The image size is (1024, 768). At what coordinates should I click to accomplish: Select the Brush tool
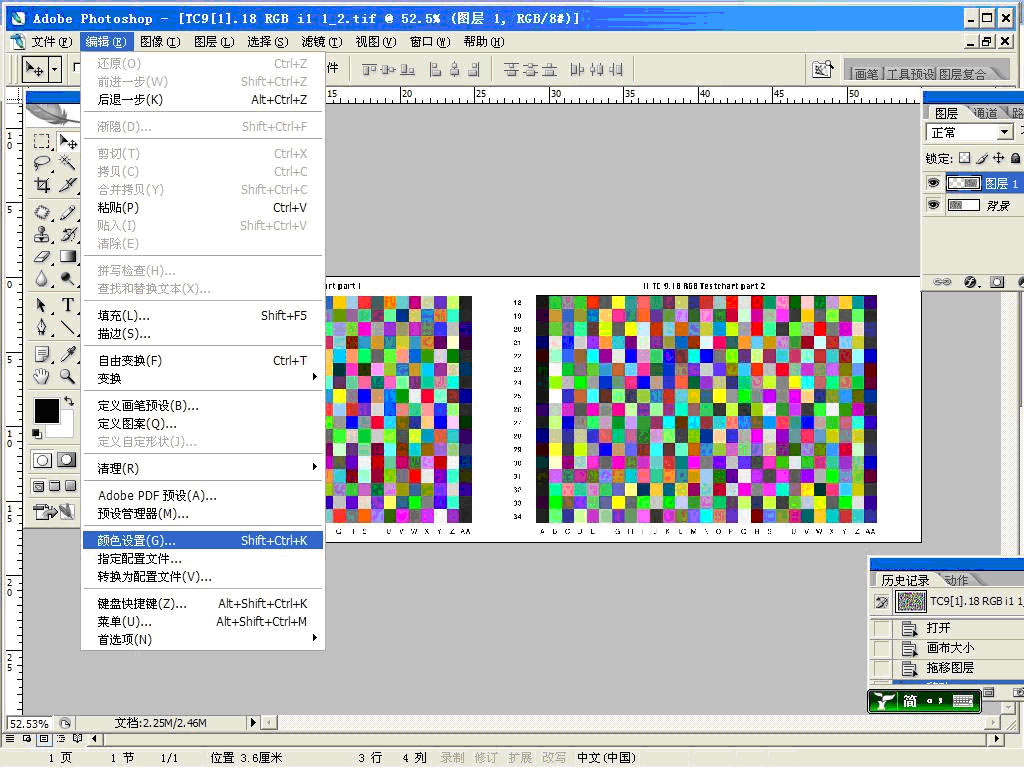click(x=67, y=212)
